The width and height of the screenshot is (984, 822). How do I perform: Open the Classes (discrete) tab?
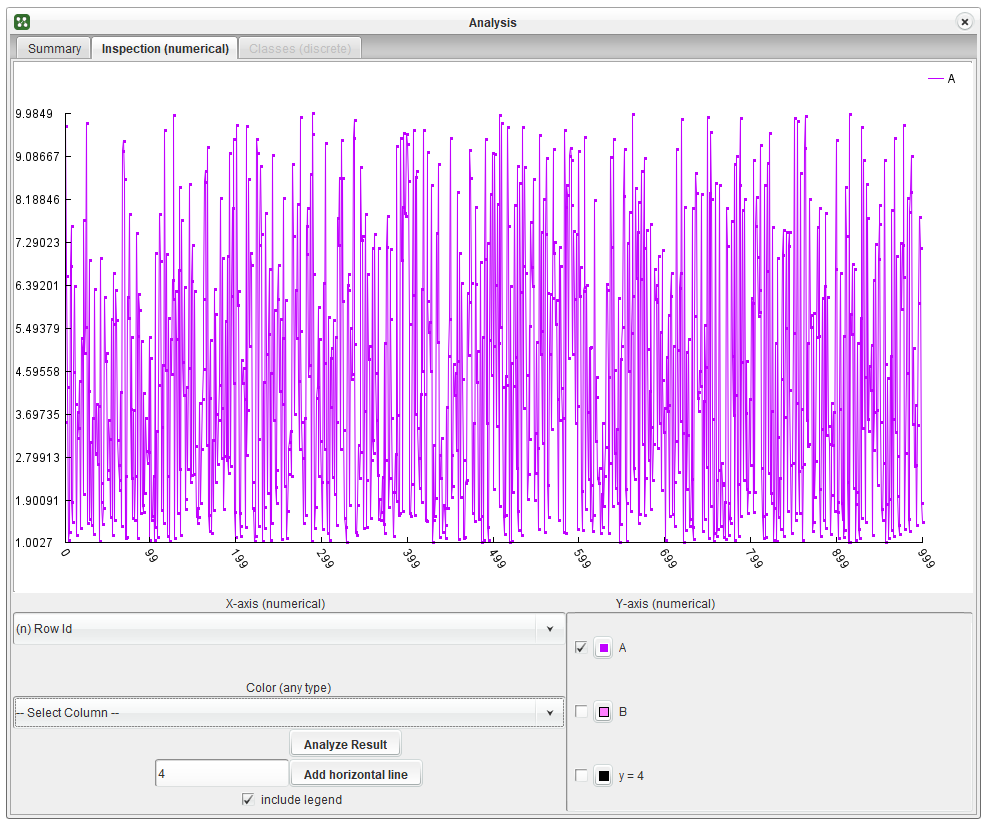point(300,48)
